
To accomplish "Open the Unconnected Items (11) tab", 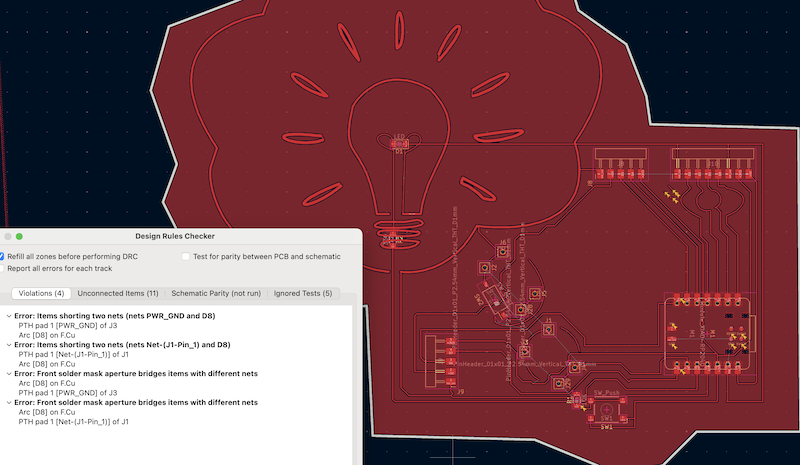I will point(118,293).
